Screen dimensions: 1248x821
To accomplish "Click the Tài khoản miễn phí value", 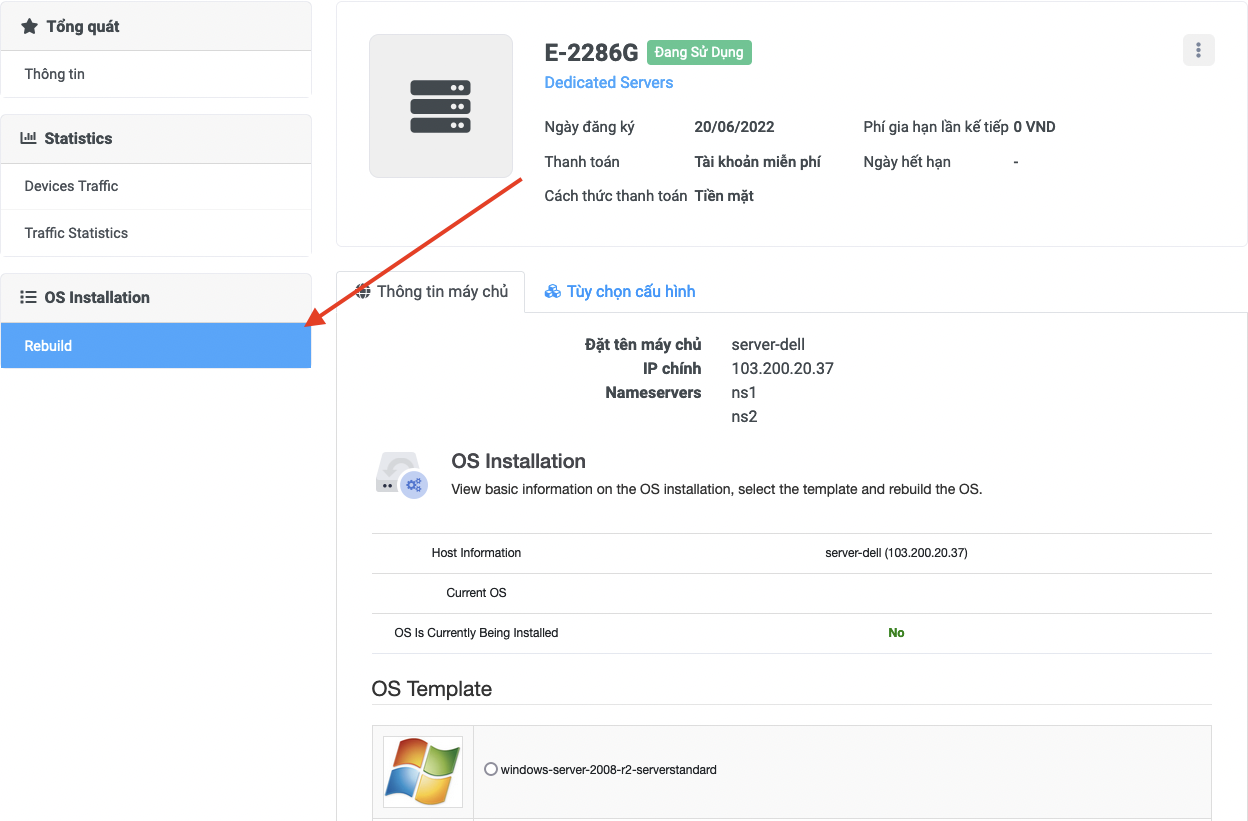I will pos(757,161).
